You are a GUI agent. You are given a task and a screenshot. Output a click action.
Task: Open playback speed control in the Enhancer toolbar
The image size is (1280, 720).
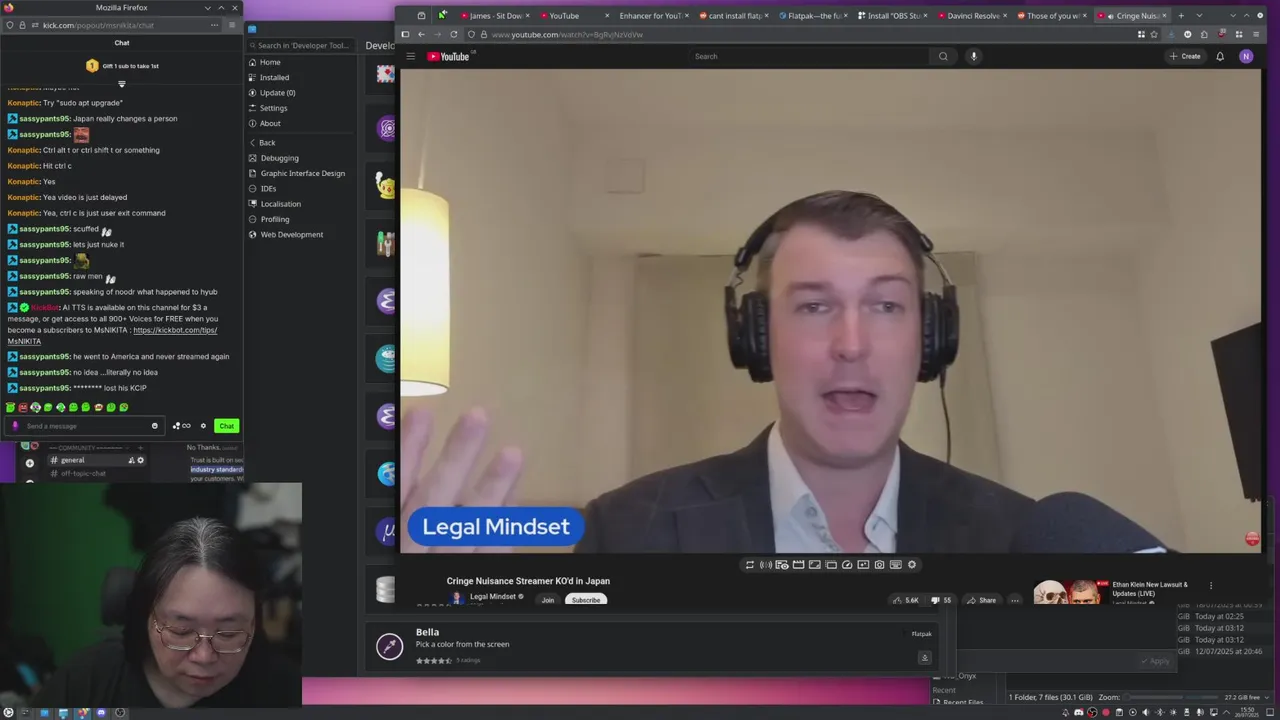[x=847, y=565]
